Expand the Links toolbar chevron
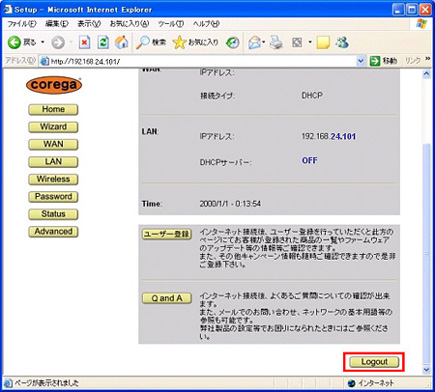The width and height of the screenshot is (435, 392). pyautogui.click(x=428, y=59)
